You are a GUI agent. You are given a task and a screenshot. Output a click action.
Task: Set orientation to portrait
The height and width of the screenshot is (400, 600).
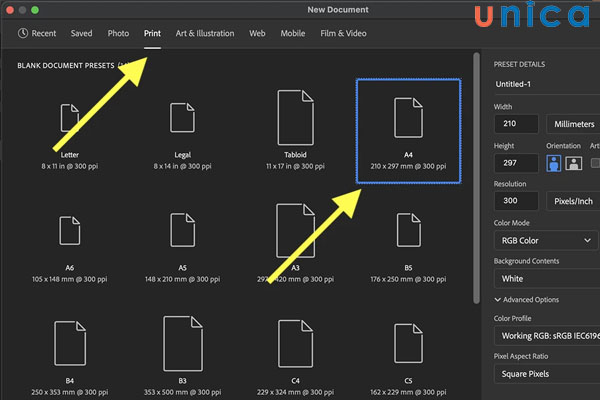click(x=553, y=162)
